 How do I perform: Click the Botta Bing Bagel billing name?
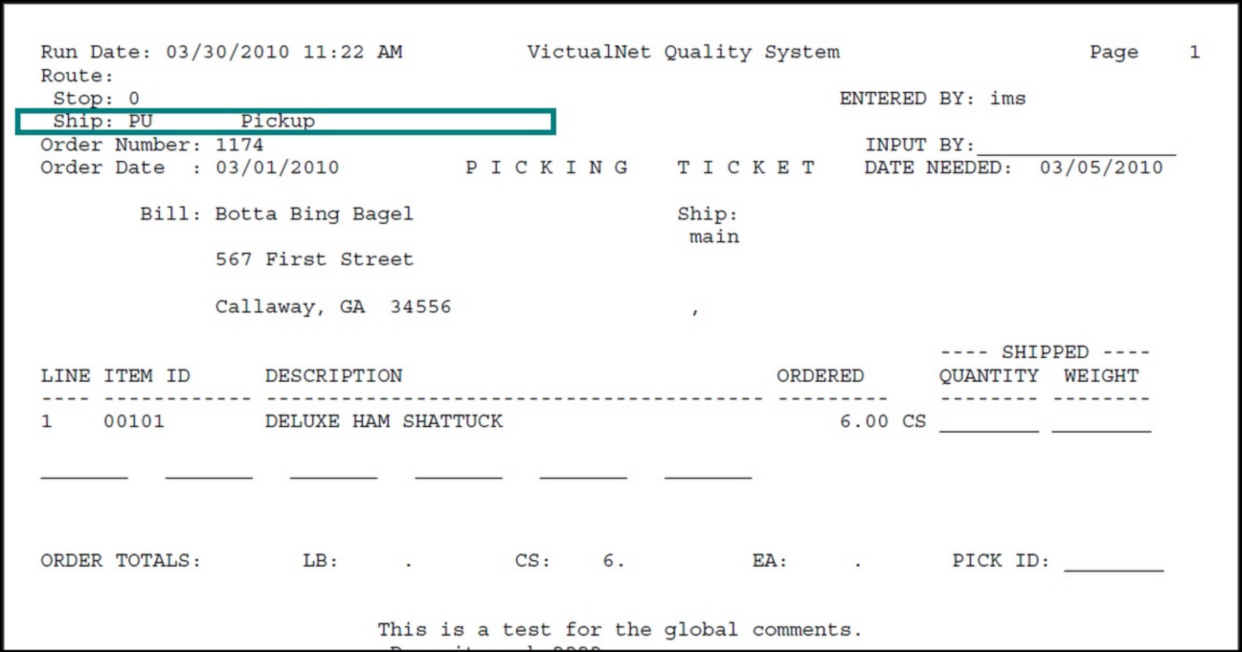314,214
